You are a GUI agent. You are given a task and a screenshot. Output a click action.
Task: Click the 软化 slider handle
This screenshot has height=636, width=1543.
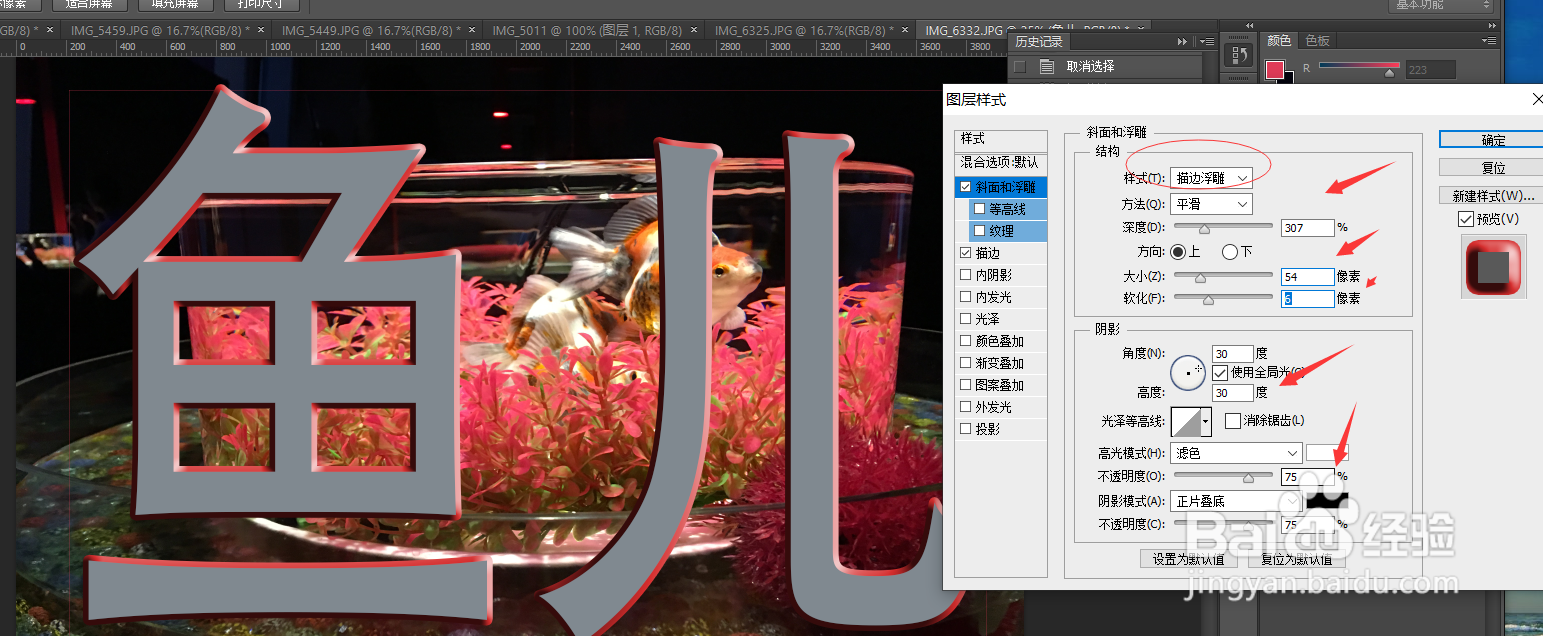[x=1208, y=299]
